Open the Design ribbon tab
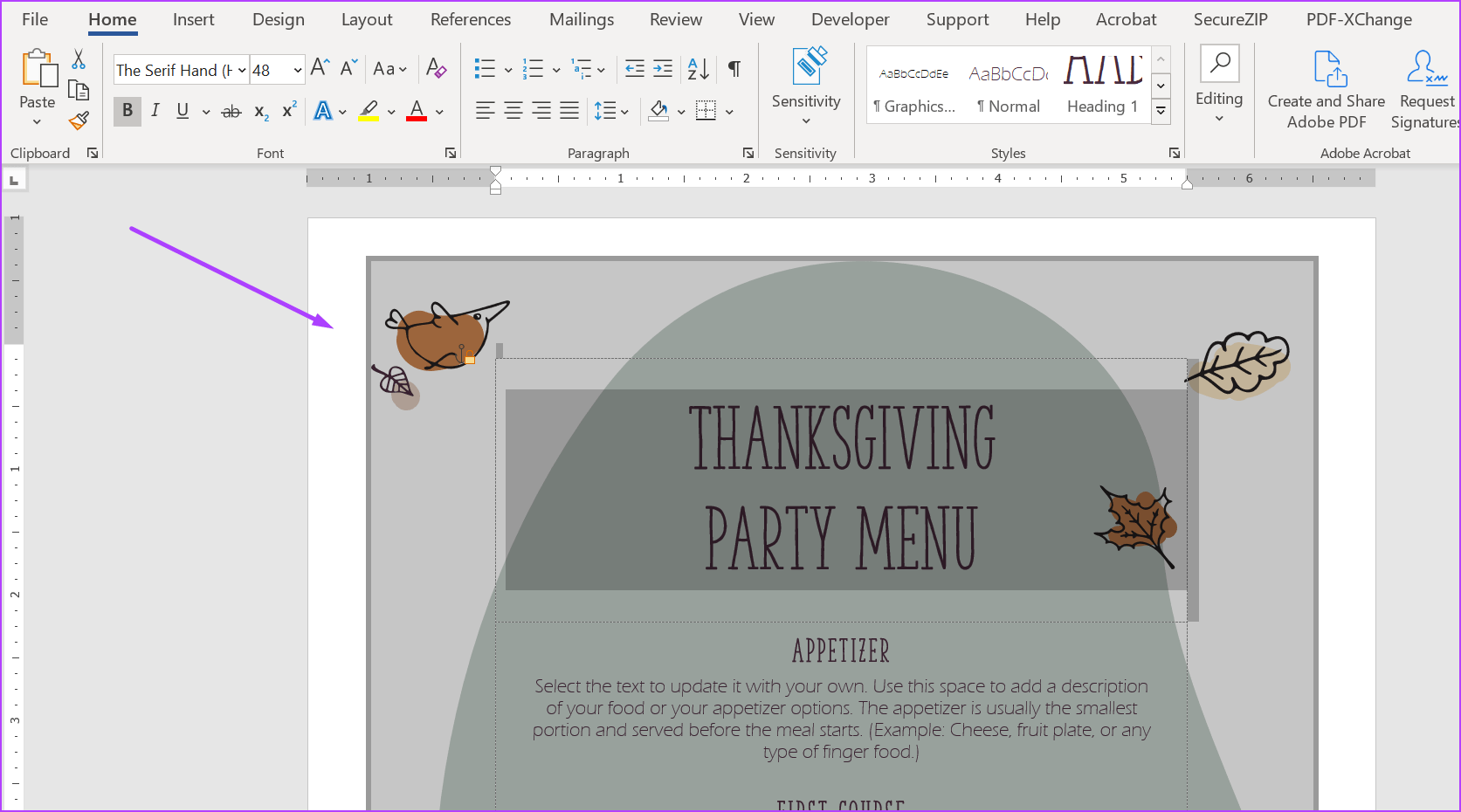Viewport: 1461px width, 812px height. click(278, 19)
